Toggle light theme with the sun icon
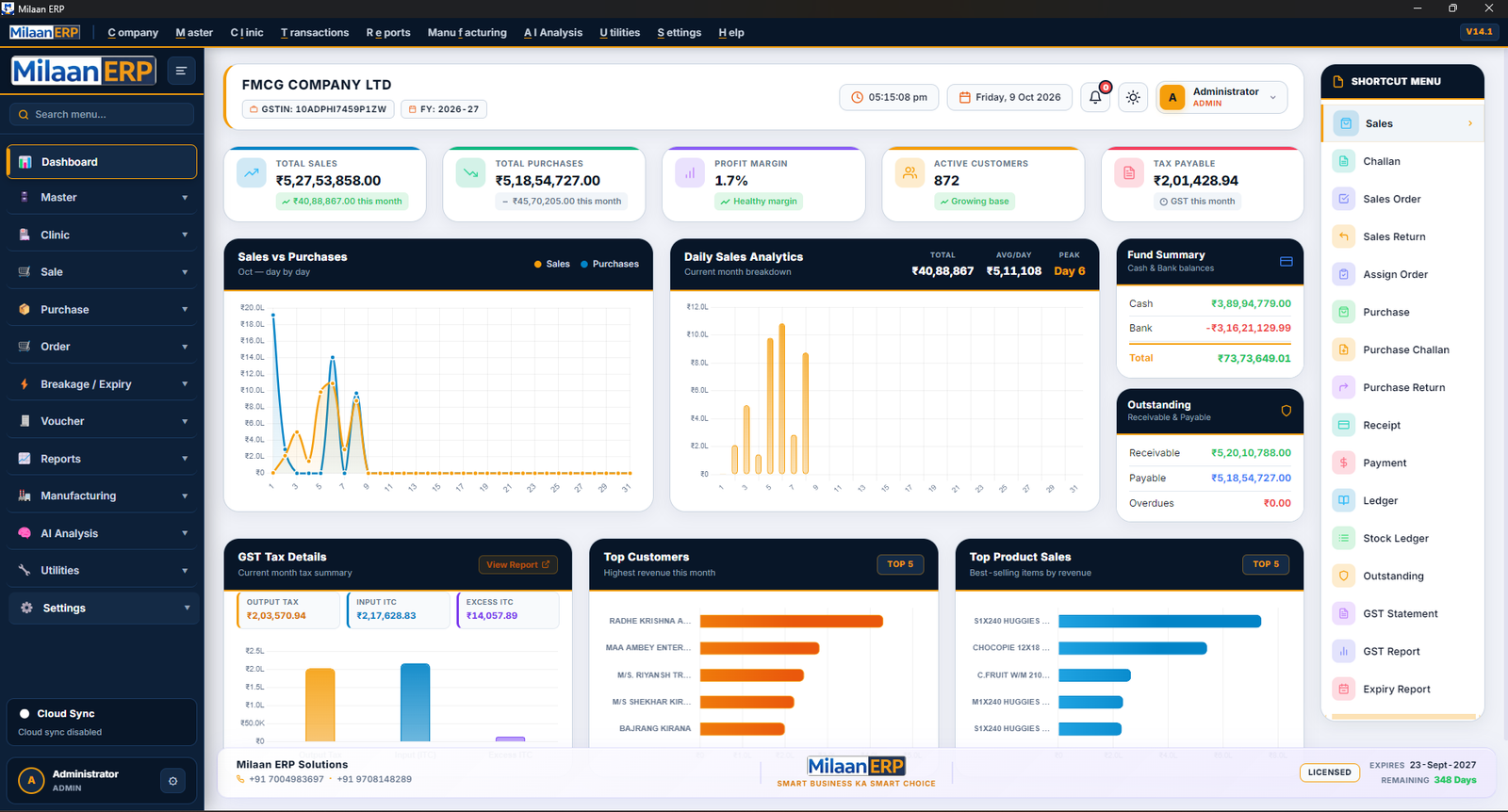 [1133, 97]
